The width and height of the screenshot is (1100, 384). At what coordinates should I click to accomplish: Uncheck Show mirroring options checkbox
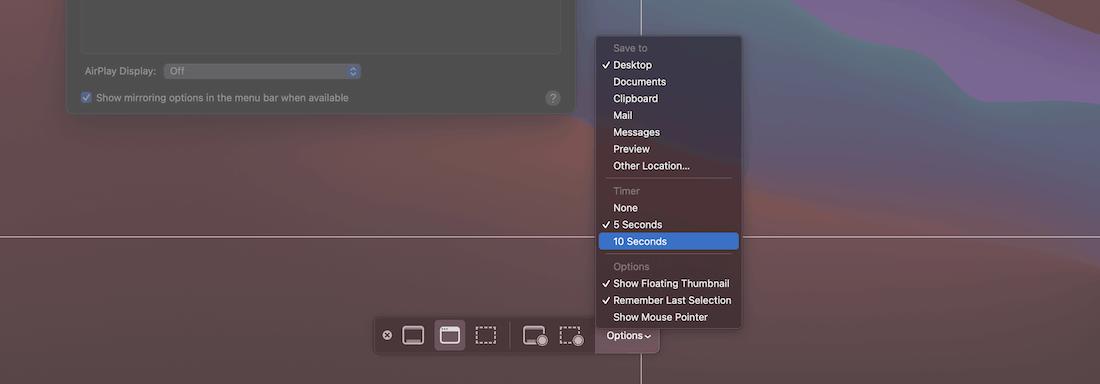coord(86,98)
